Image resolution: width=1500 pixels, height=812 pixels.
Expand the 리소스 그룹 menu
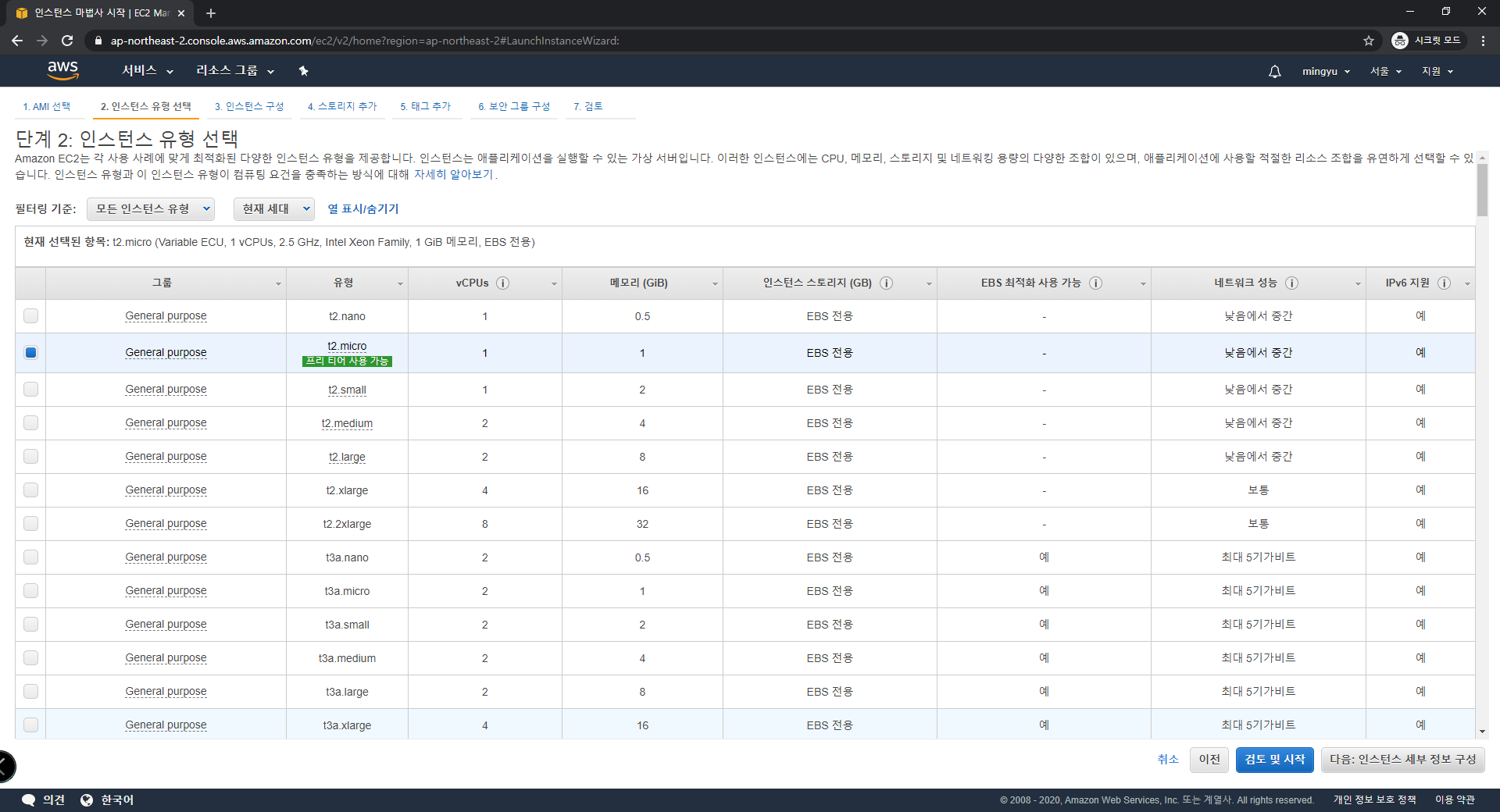235,71
